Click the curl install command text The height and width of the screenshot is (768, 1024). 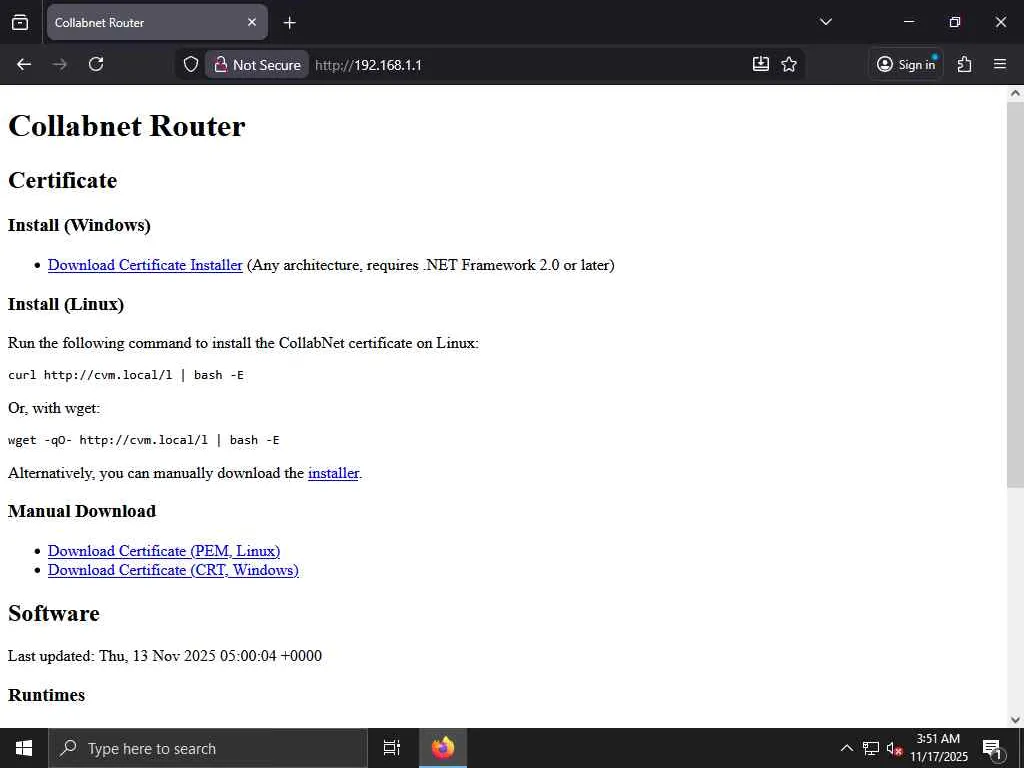pyautogui.click(x=126, y=375)
